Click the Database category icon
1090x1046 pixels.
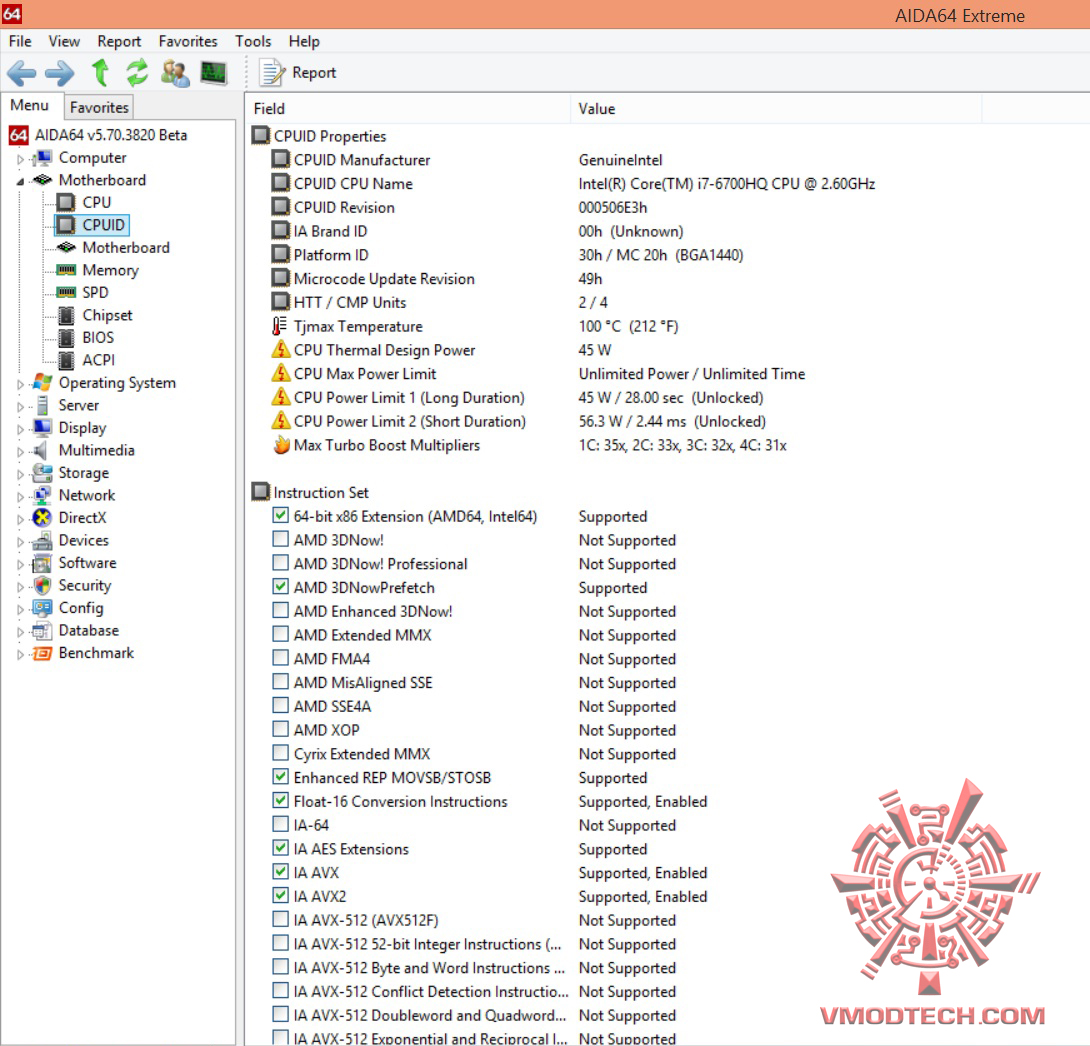42,630
